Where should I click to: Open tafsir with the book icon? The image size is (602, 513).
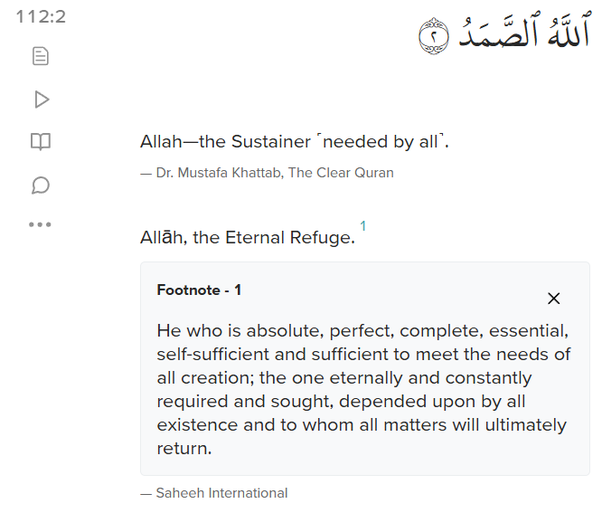coord(40,142)
